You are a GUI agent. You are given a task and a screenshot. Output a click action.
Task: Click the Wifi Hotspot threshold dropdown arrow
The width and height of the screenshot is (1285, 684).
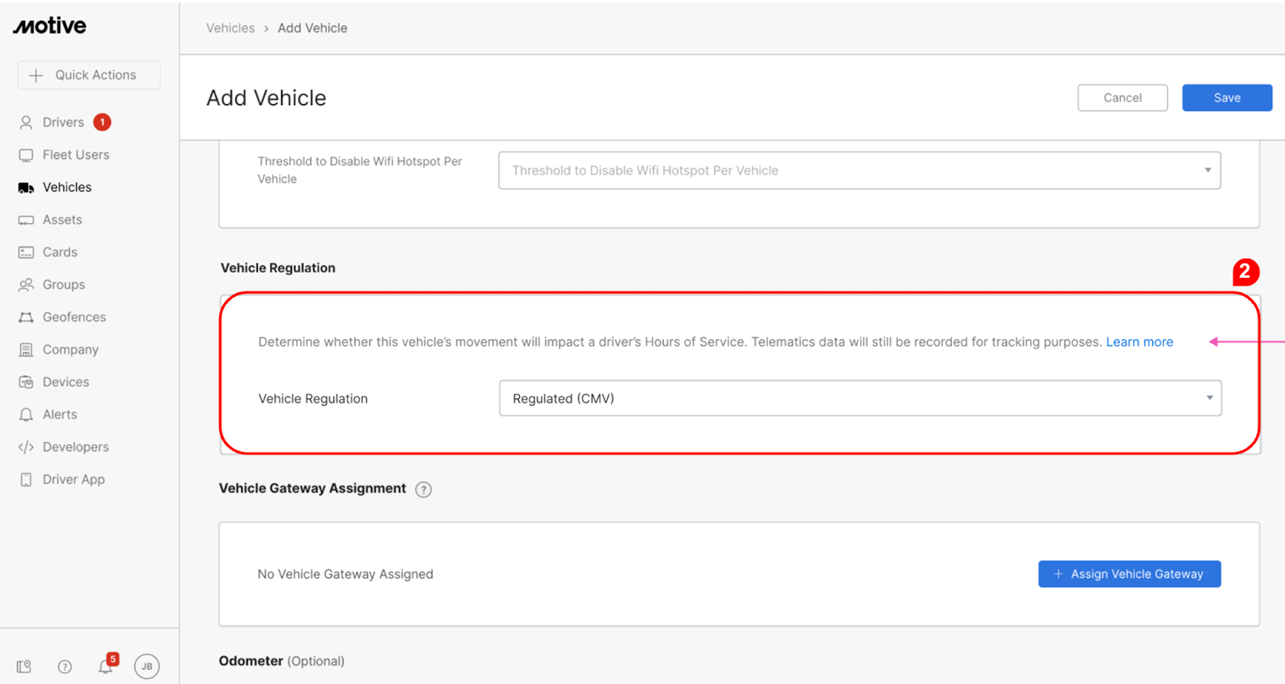(1208, 170)
